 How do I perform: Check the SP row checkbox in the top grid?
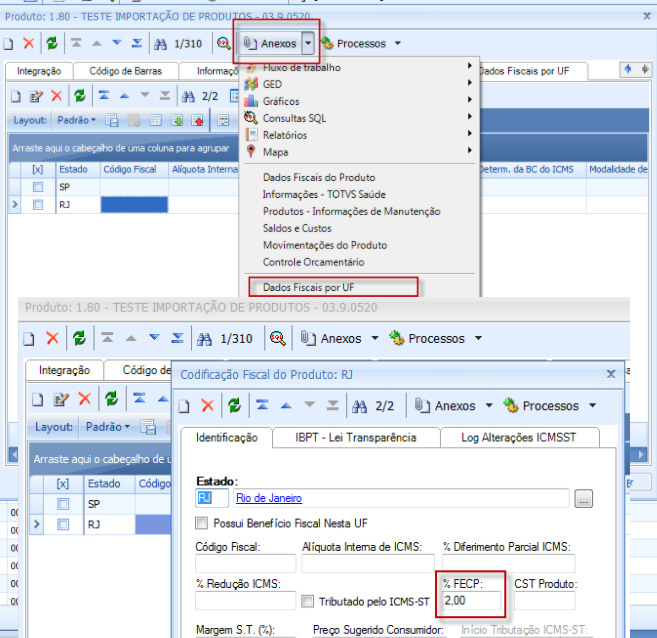click(x=38, y=187)
